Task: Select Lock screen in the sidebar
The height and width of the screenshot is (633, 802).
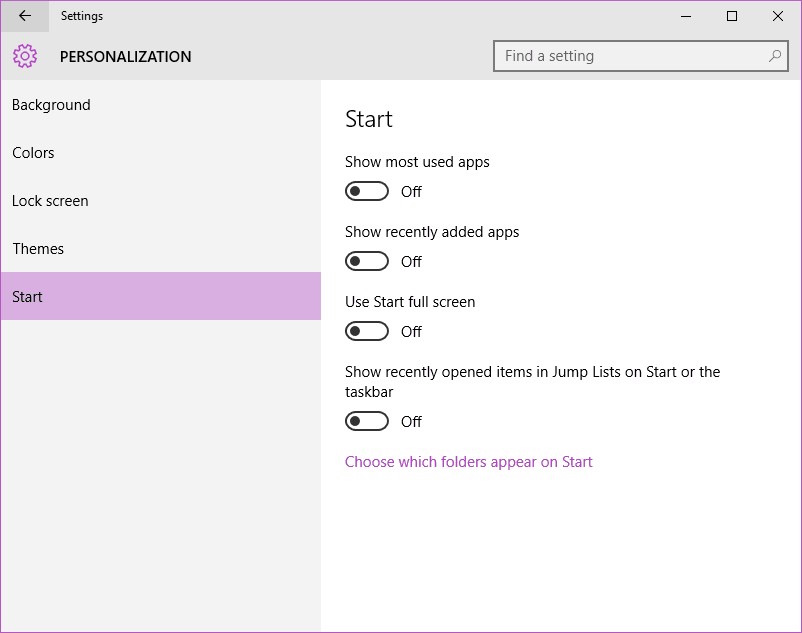Action: [x=50, y=201]
